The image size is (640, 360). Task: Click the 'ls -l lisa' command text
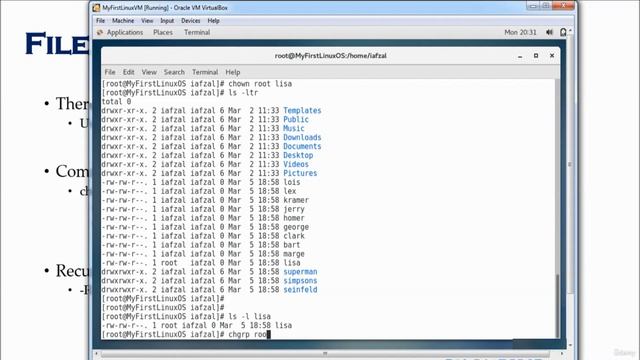(x=249, y=317)
